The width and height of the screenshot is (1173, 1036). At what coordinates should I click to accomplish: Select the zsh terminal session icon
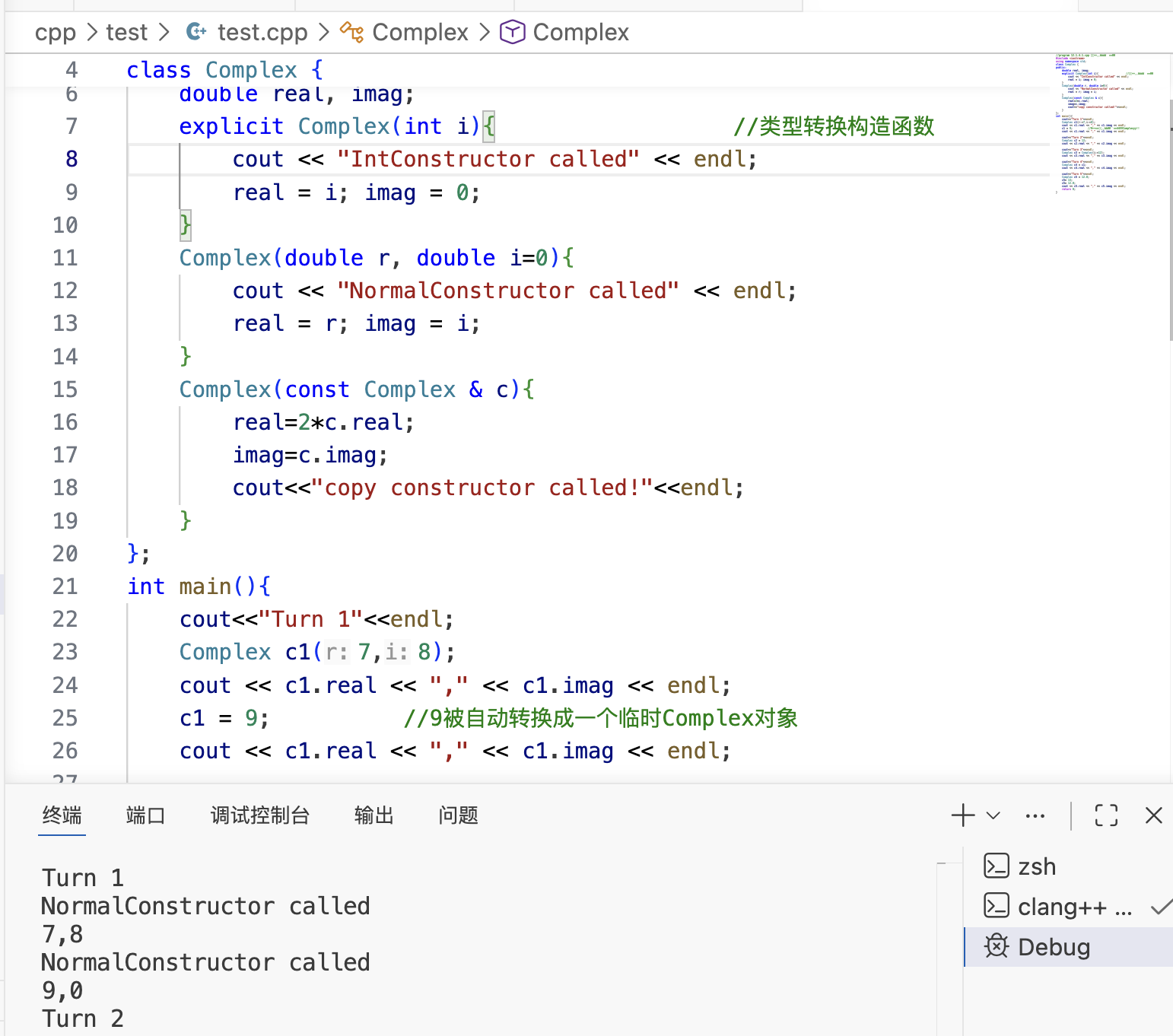997,866
